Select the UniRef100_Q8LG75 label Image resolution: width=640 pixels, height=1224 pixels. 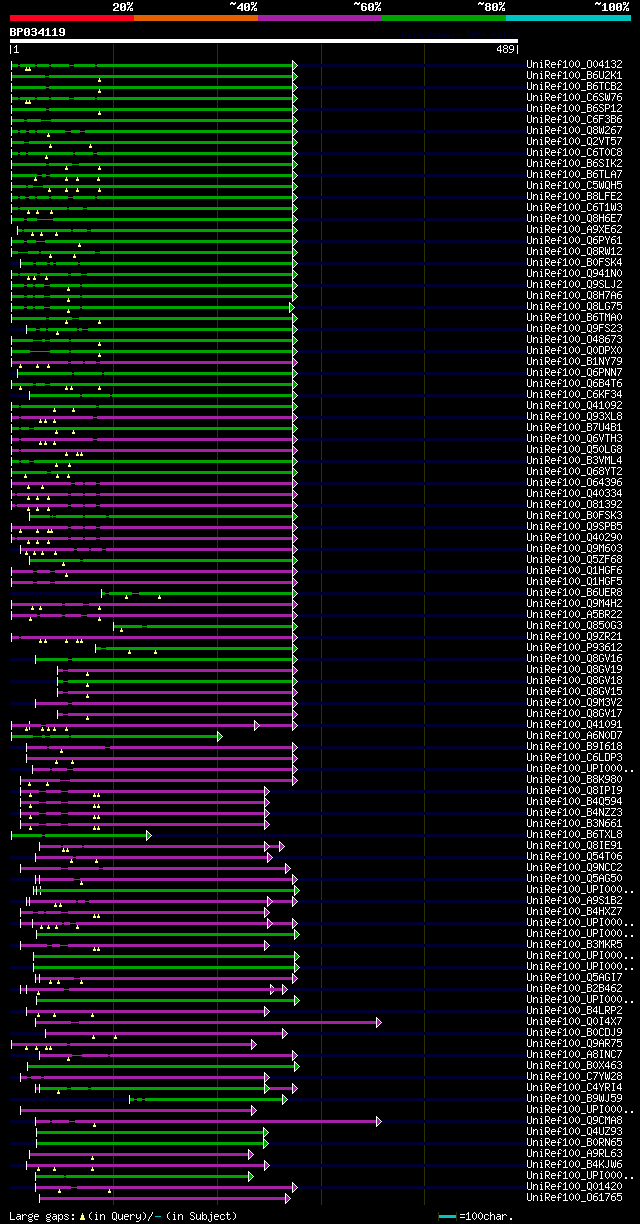click(x=574, y=307)
